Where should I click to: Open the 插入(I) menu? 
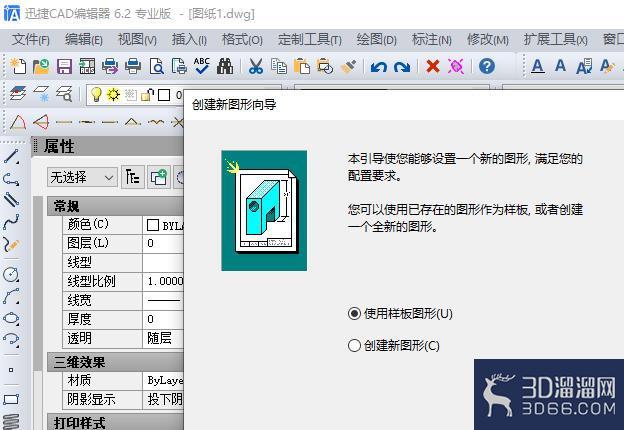[189, 40]
